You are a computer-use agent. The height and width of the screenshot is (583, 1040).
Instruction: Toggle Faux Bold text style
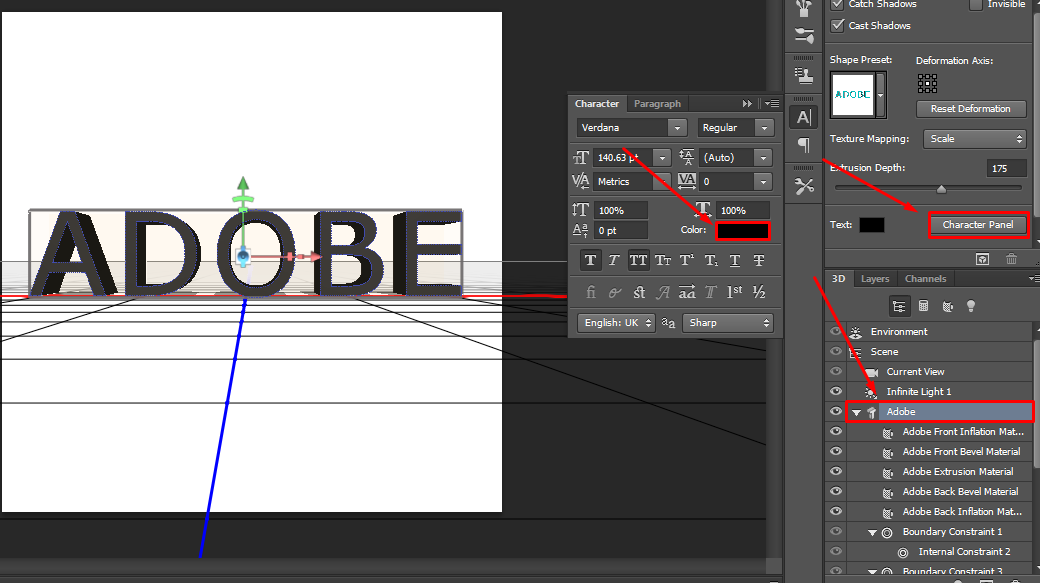(x=590, y=261)
